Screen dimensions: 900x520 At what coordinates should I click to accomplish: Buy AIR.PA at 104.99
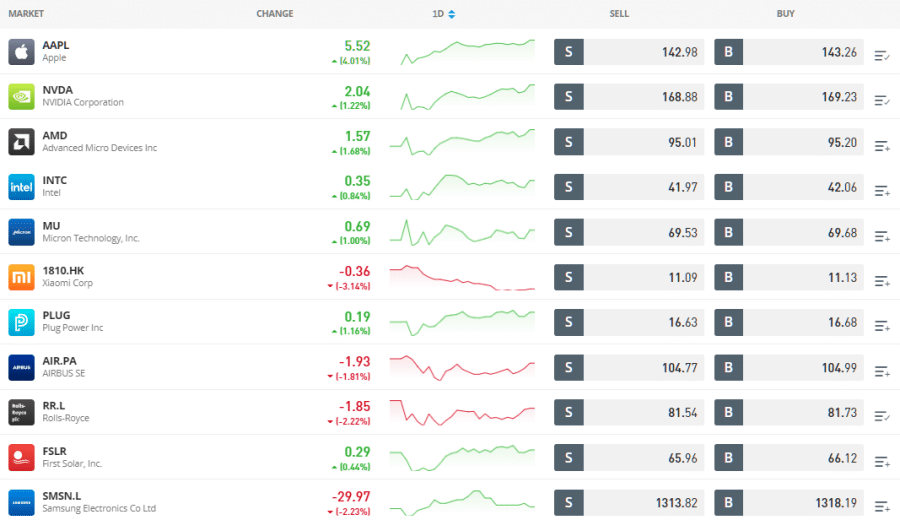click(x=789, y=367)
